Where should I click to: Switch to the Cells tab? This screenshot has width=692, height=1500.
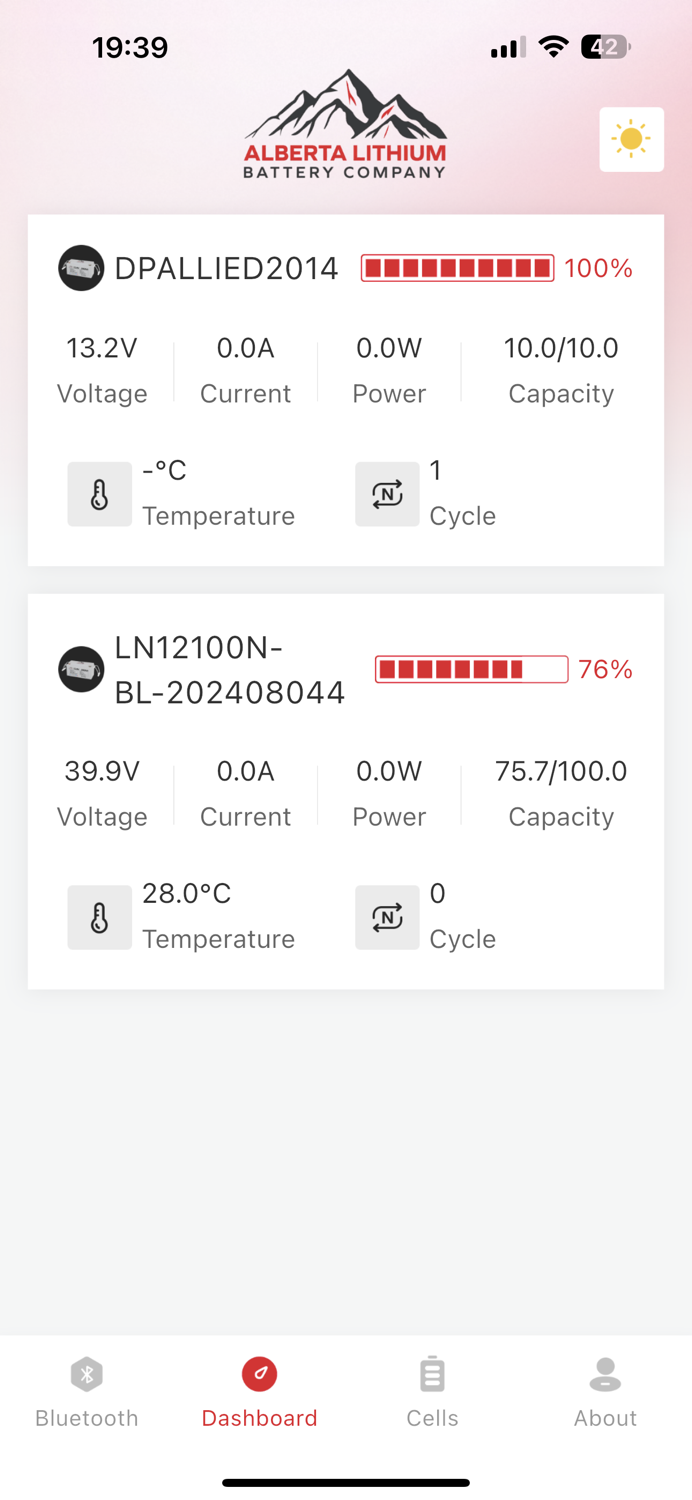(x=432, y=1392)
